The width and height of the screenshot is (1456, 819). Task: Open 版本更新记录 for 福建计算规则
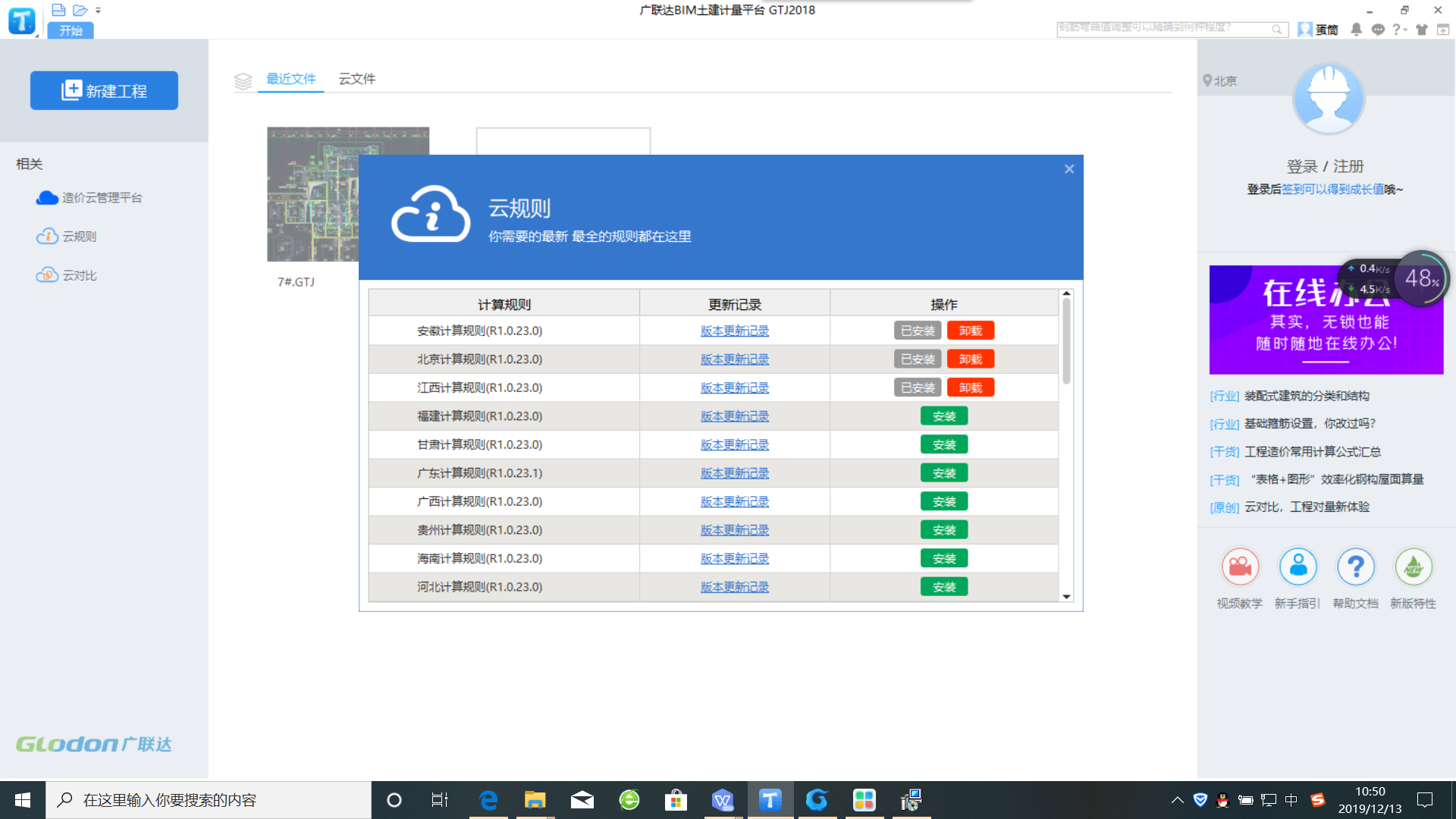pos(735,416)
